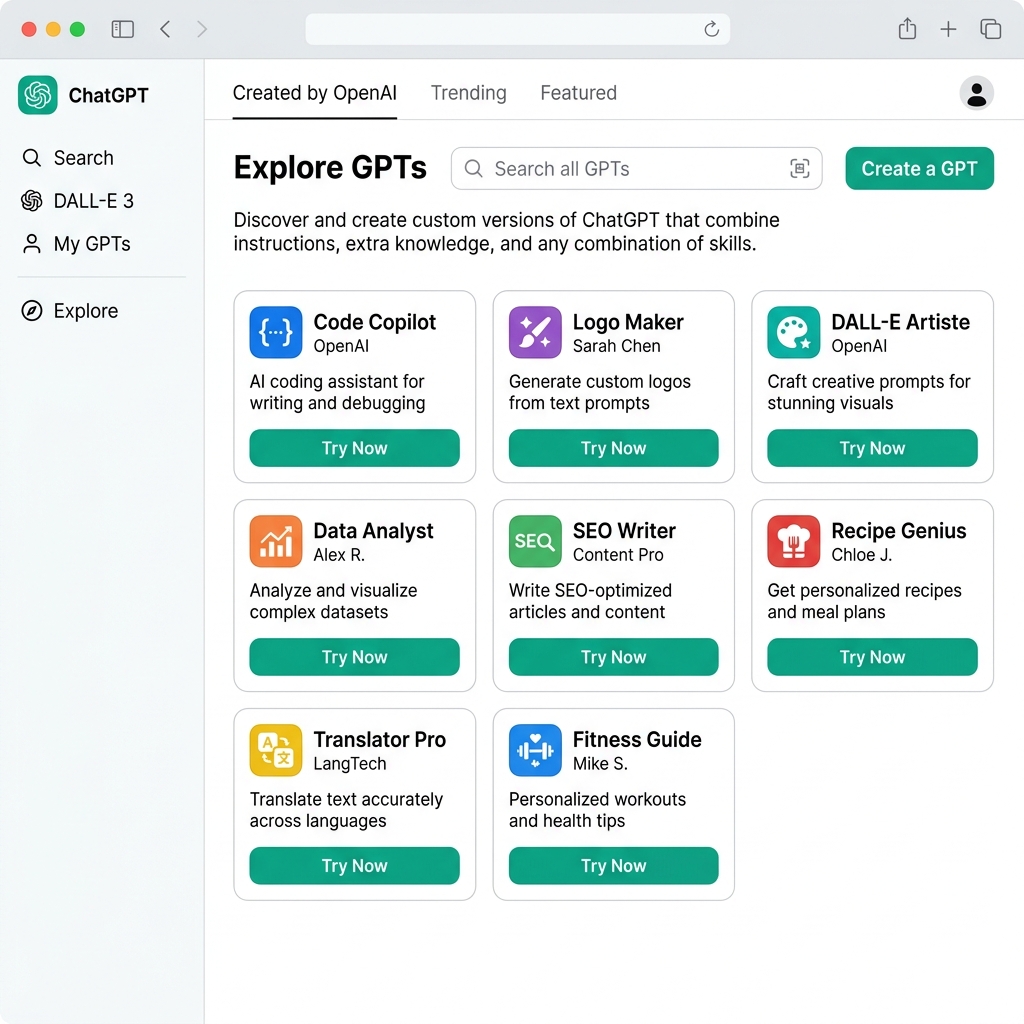Select the Code Copilot title

(x=374, y=322)
